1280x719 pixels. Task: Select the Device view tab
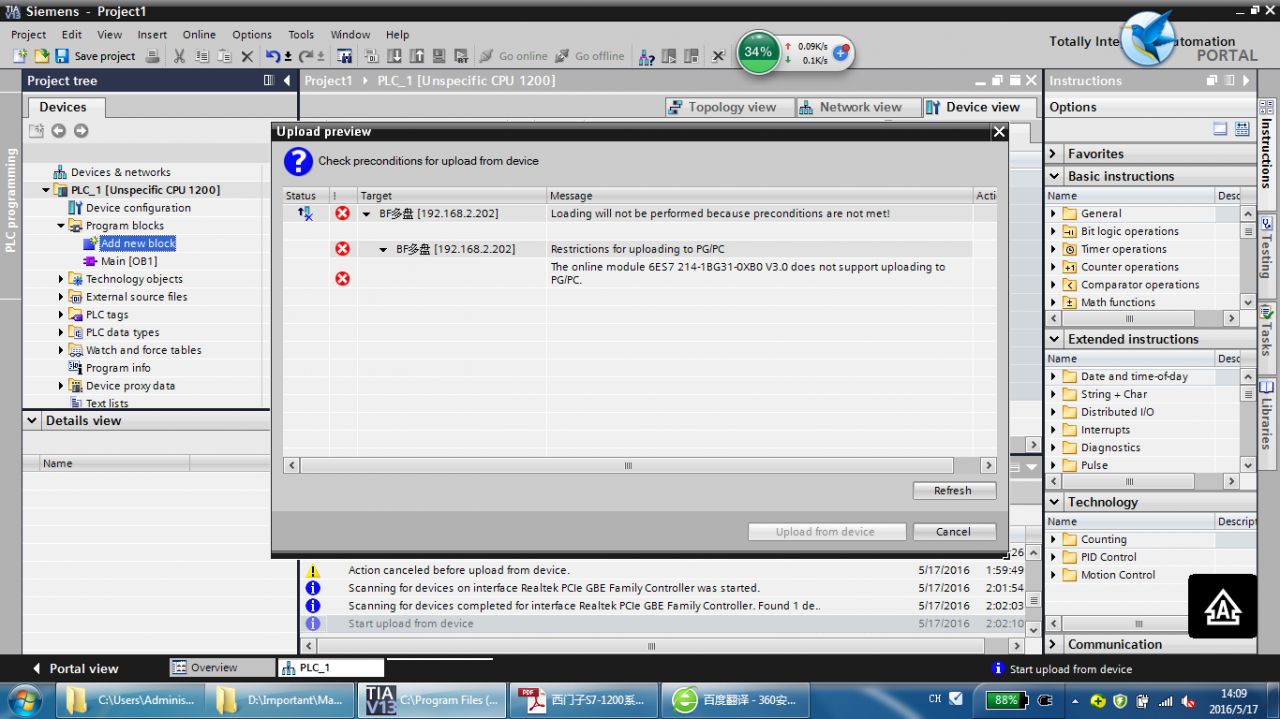click(982, 107)
